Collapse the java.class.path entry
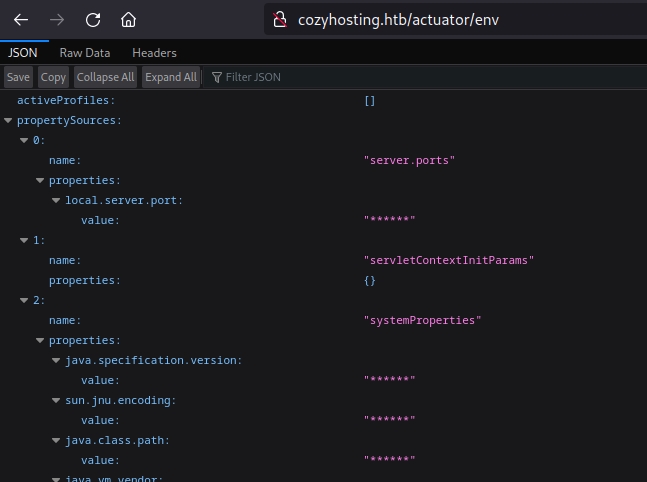 (x=57, y=440)
